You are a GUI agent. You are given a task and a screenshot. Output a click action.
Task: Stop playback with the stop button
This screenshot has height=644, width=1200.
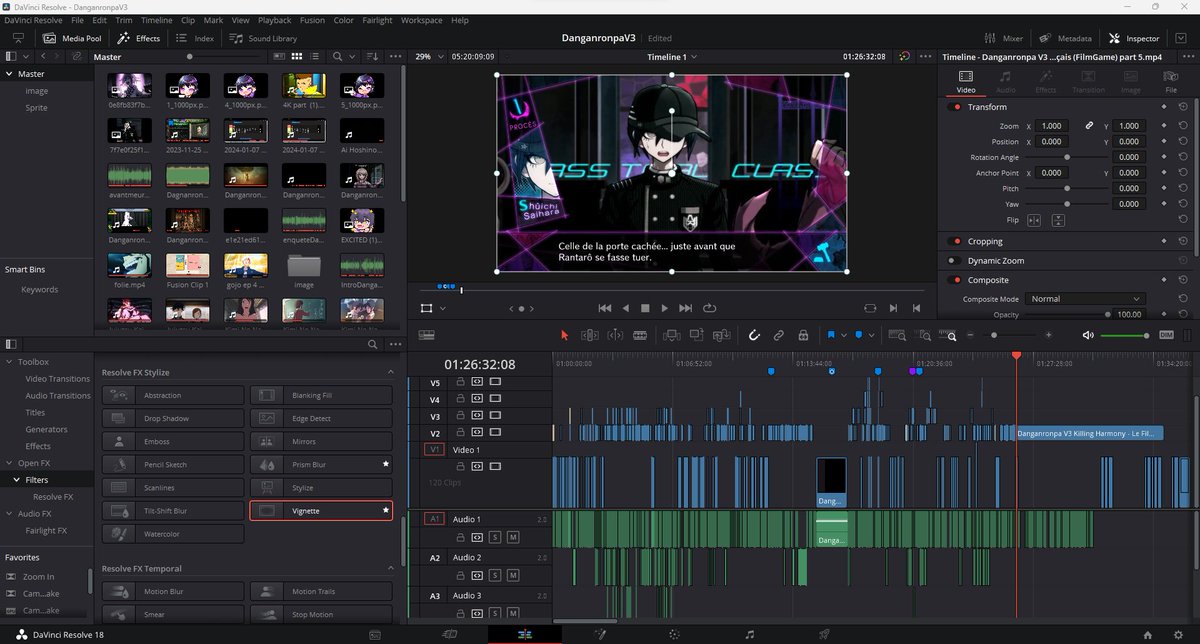[x=645, y=308]
